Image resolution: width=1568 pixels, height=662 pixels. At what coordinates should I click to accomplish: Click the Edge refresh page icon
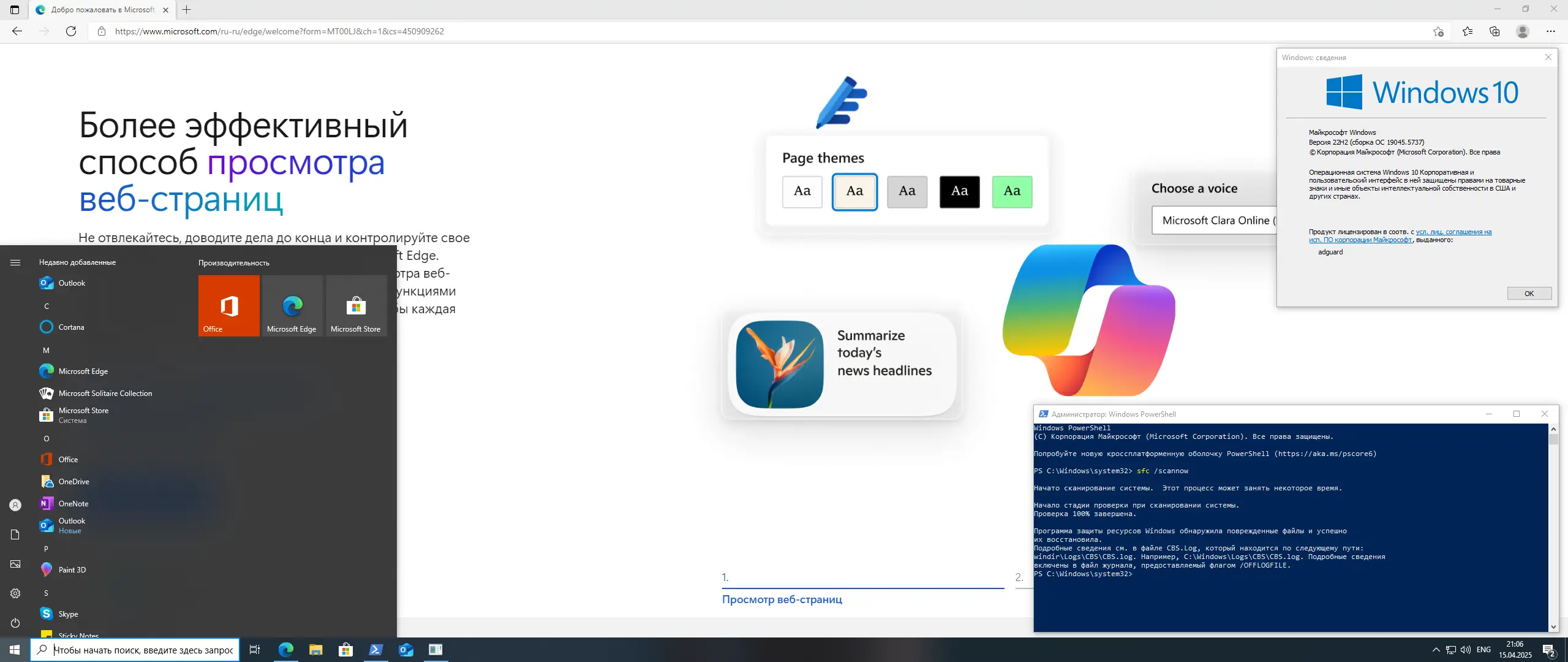point(71,31)
